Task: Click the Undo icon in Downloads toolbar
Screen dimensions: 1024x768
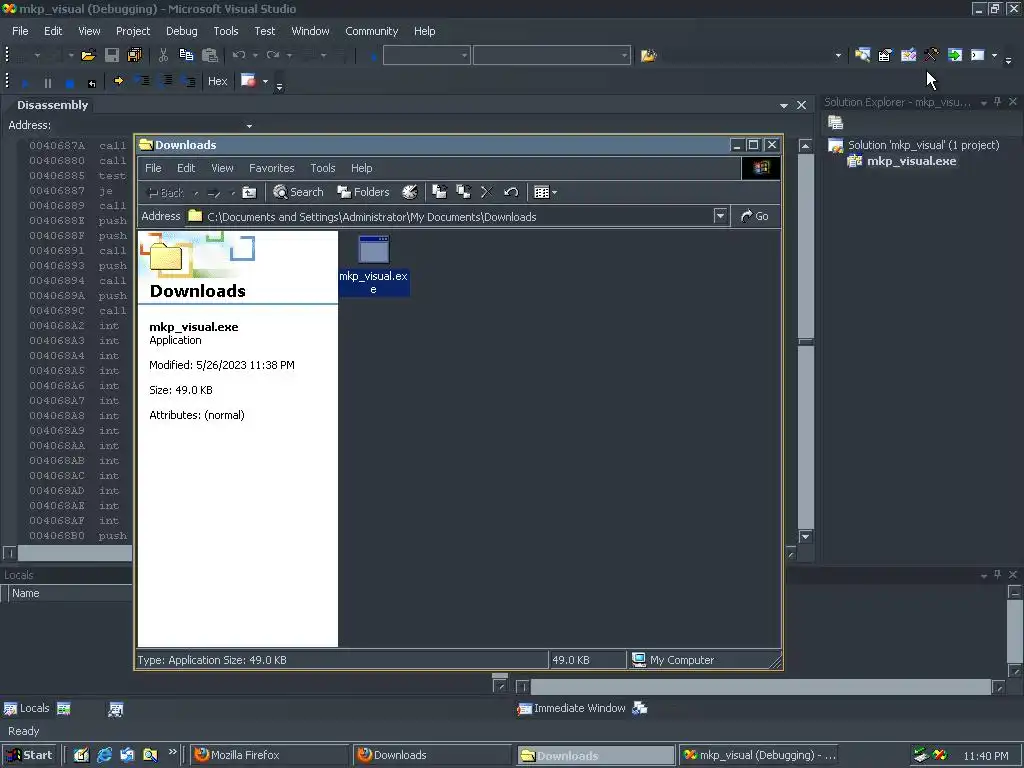Action: coord(511,192)
